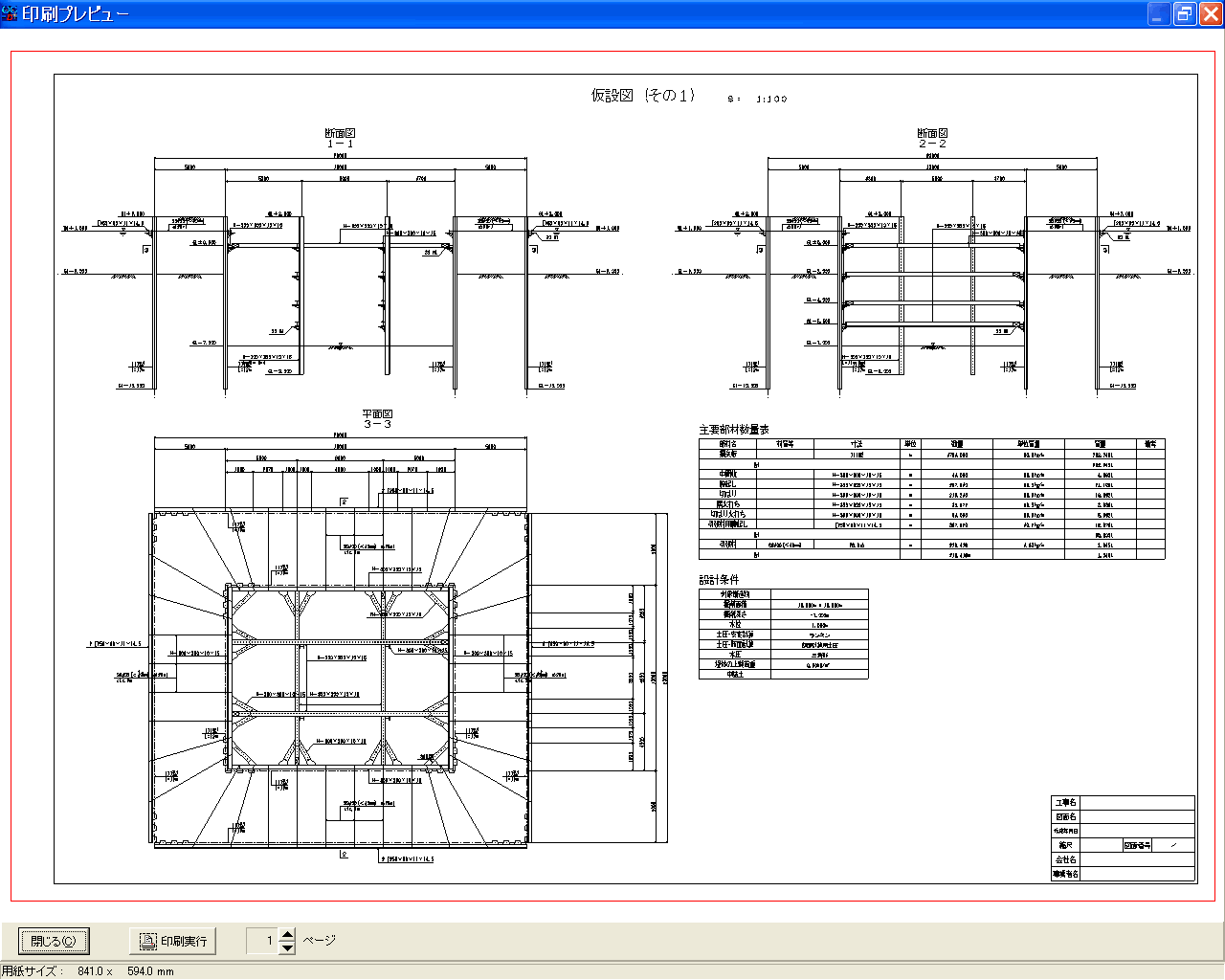Click the 会社名 row in the title block

pyautogui.click(x=1123, y=859)
